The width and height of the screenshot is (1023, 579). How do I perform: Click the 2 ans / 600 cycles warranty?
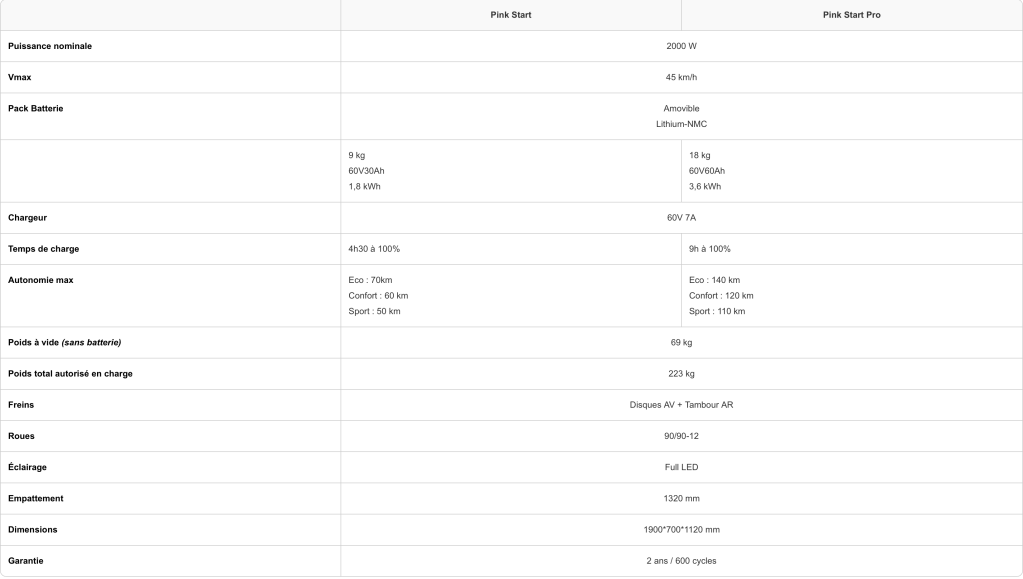coord(681,561)
